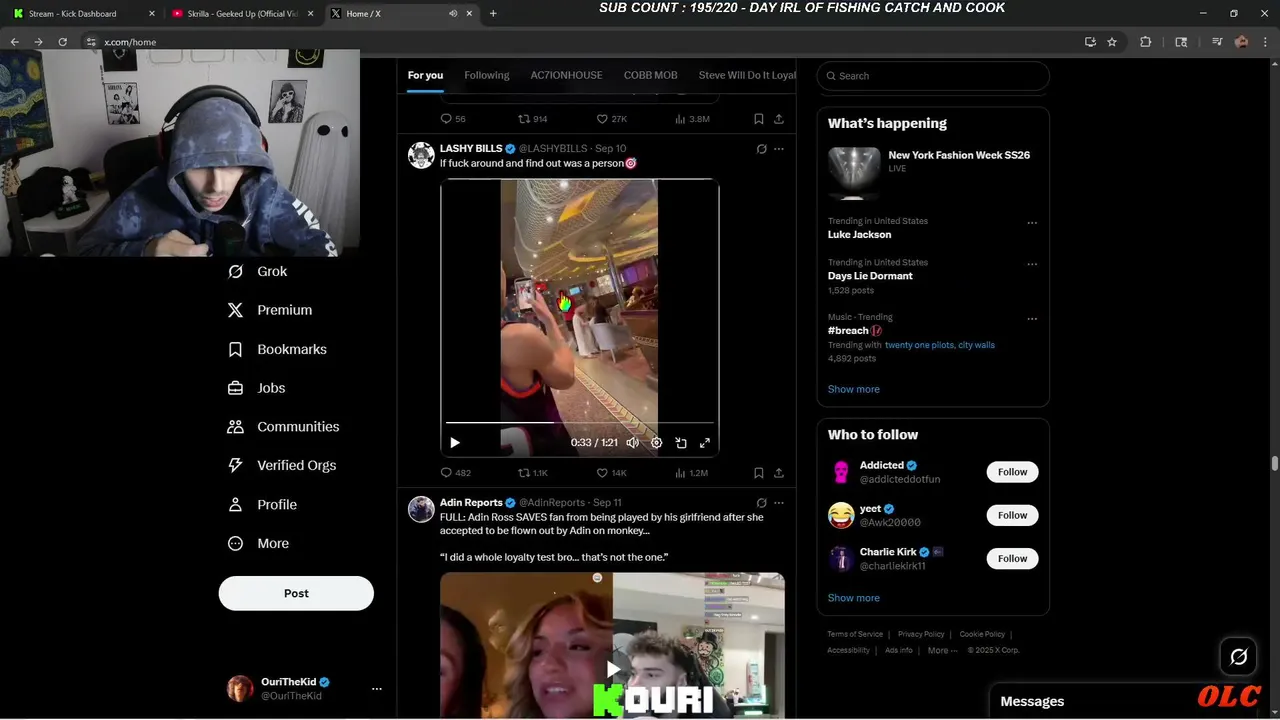Switch to the AC7IONHOUSE tab
Viewport: 1280px width, 720px height.
coord(566,75)
